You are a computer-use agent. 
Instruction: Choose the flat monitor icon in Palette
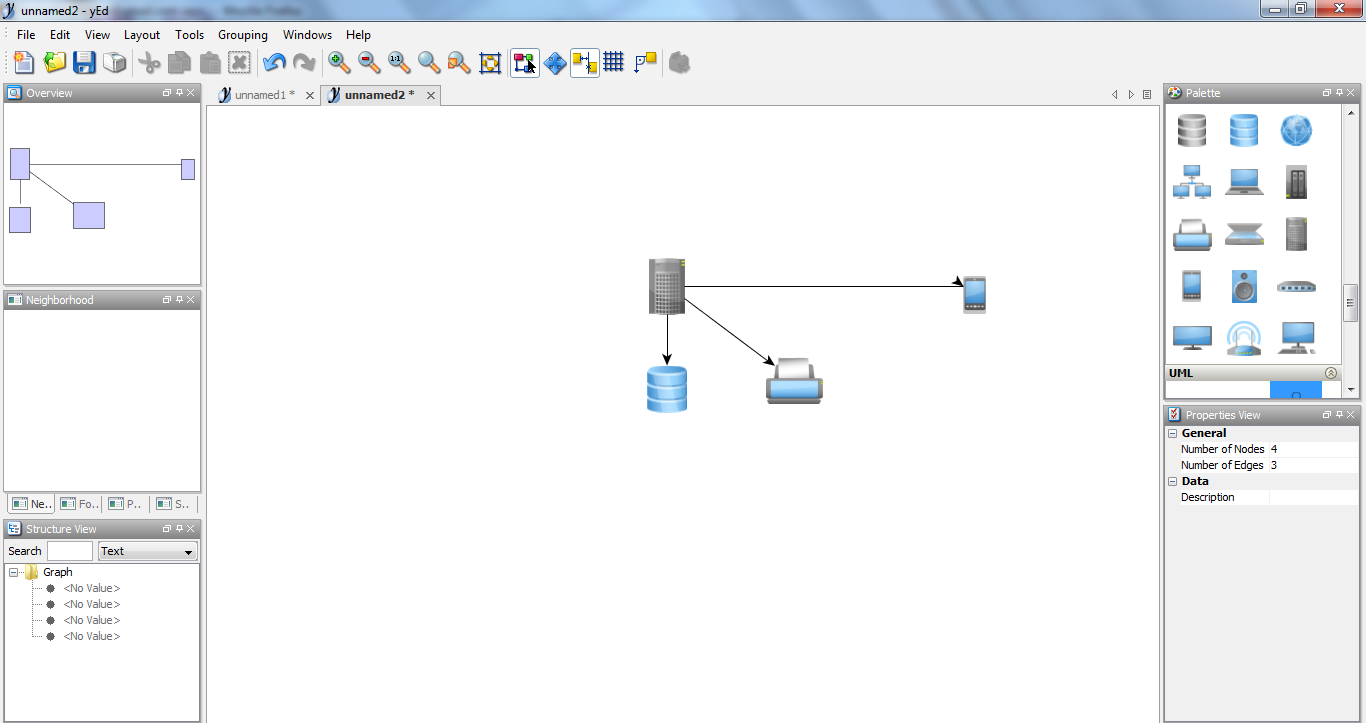click(x=1192, y=338)
